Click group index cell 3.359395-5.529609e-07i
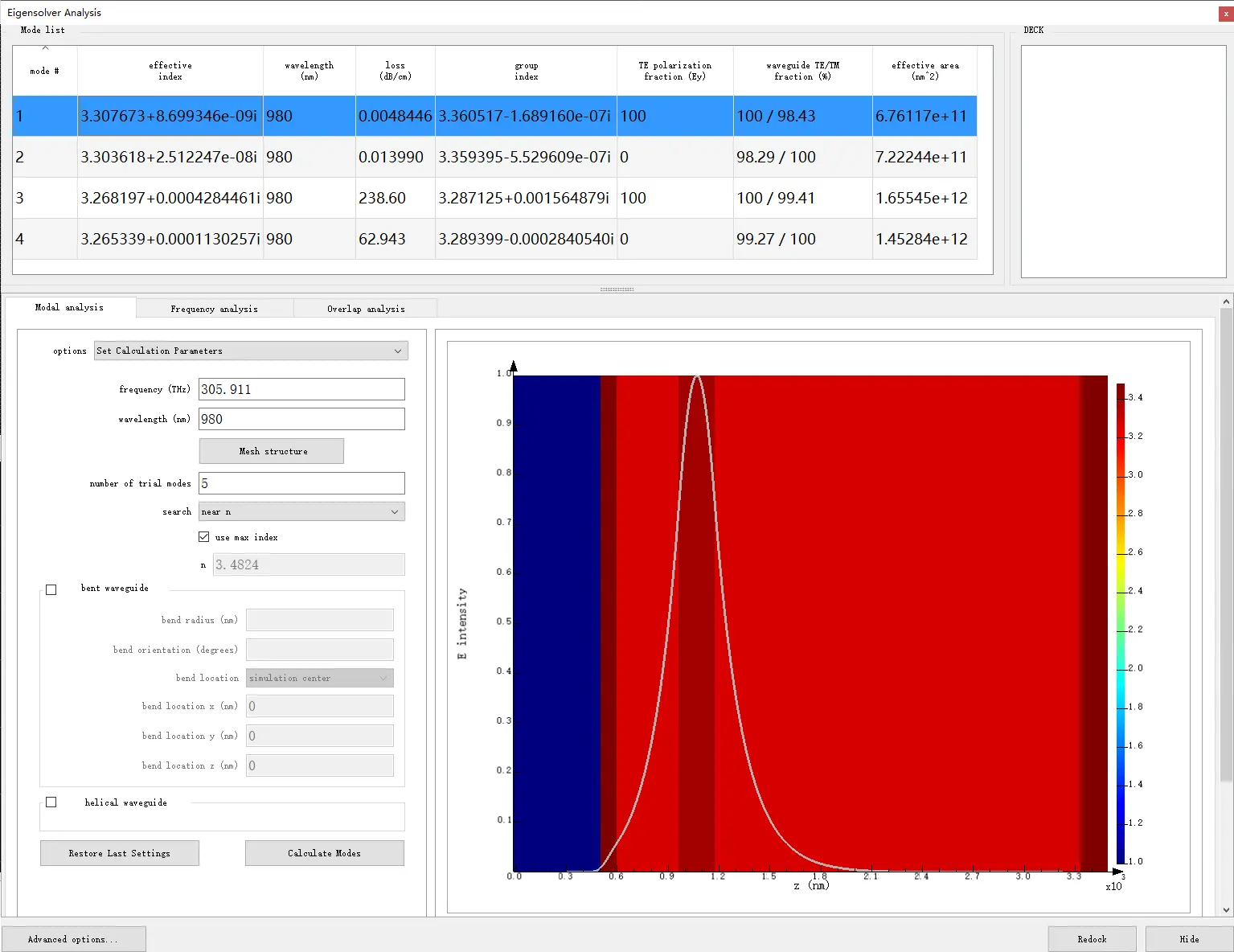 tap(527, 157)
